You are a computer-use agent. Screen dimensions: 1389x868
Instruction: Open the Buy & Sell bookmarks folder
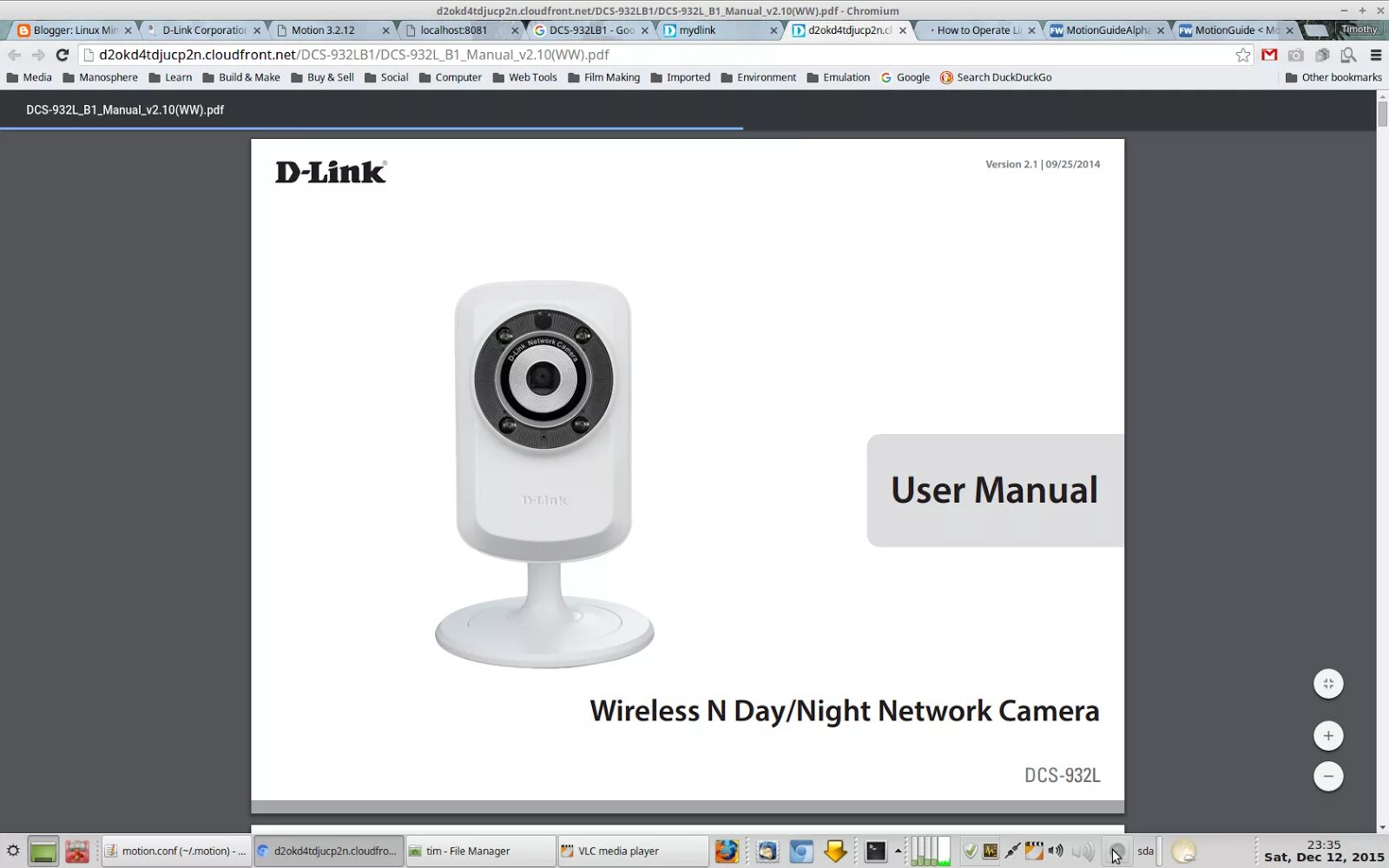tap(322, 77)
